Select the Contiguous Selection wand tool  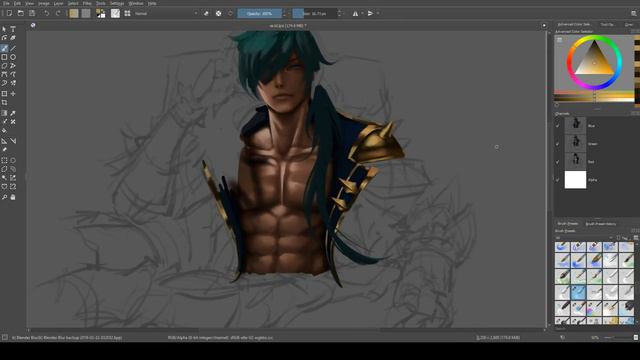[x=4, y=178]
